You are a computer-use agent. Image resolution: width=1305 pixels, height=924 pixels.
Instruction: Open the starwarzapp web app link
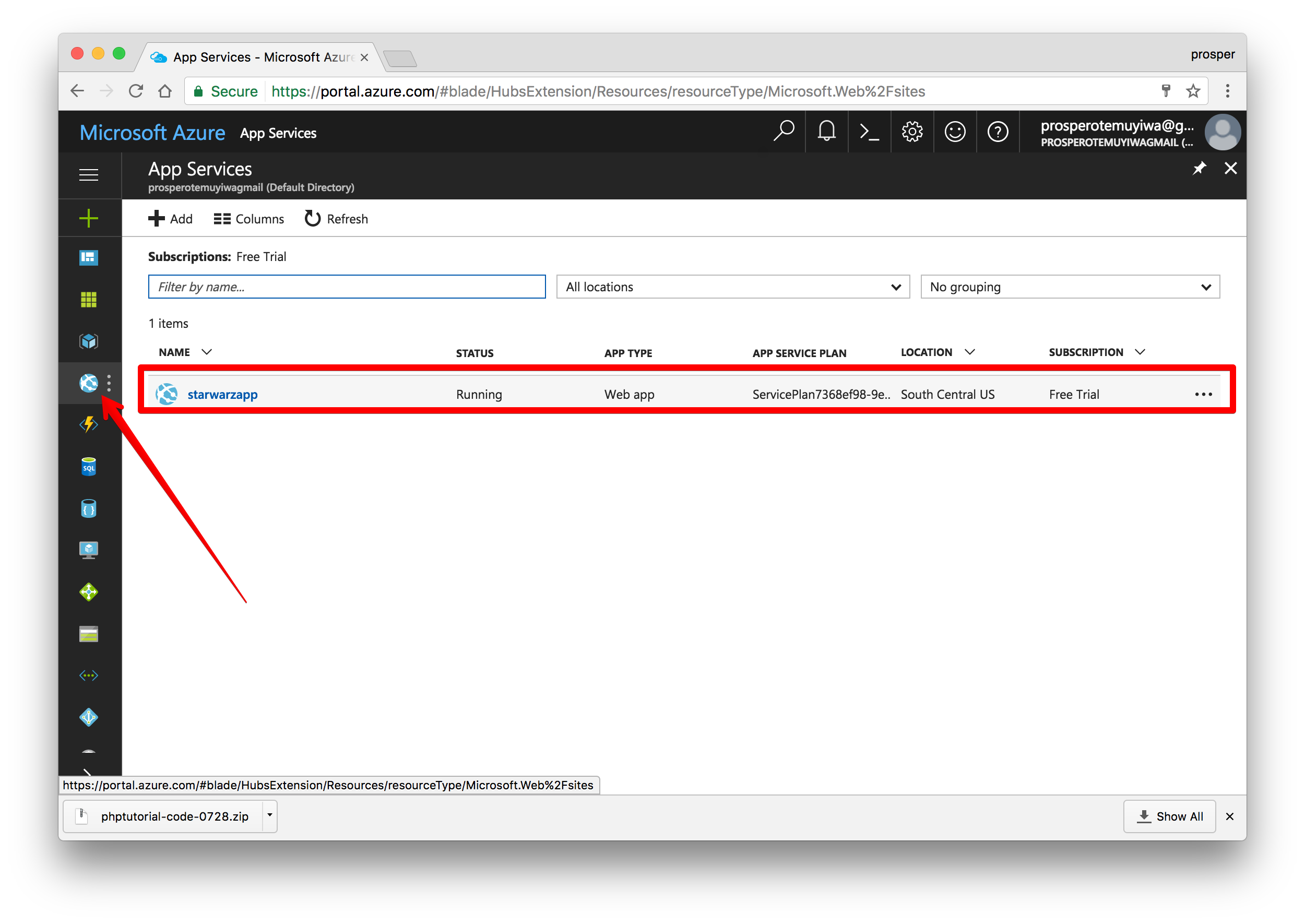[222, 393]
